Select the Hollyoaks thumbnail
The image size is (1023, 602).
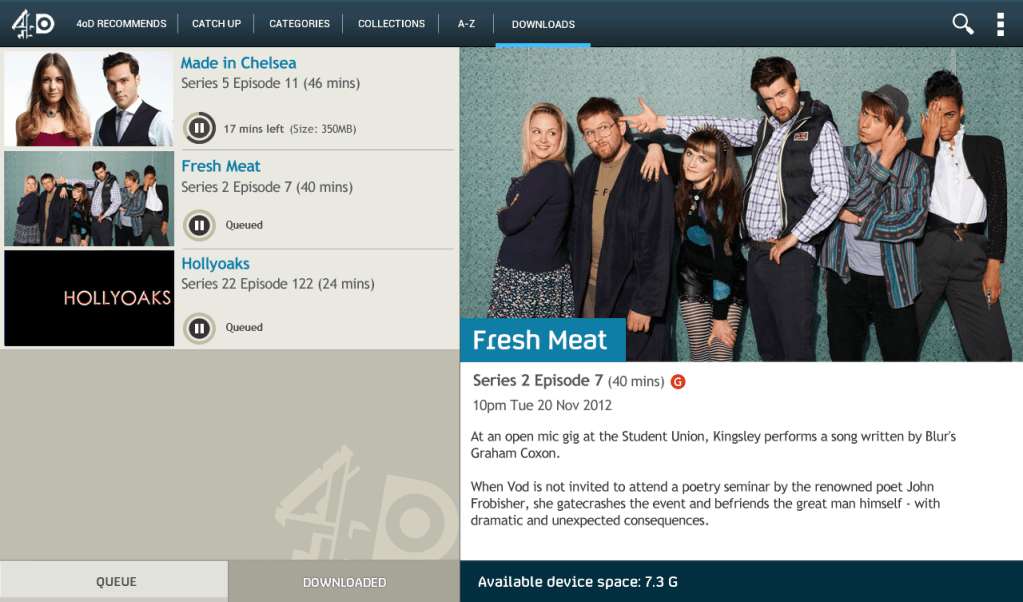click(x=89, y=298)
